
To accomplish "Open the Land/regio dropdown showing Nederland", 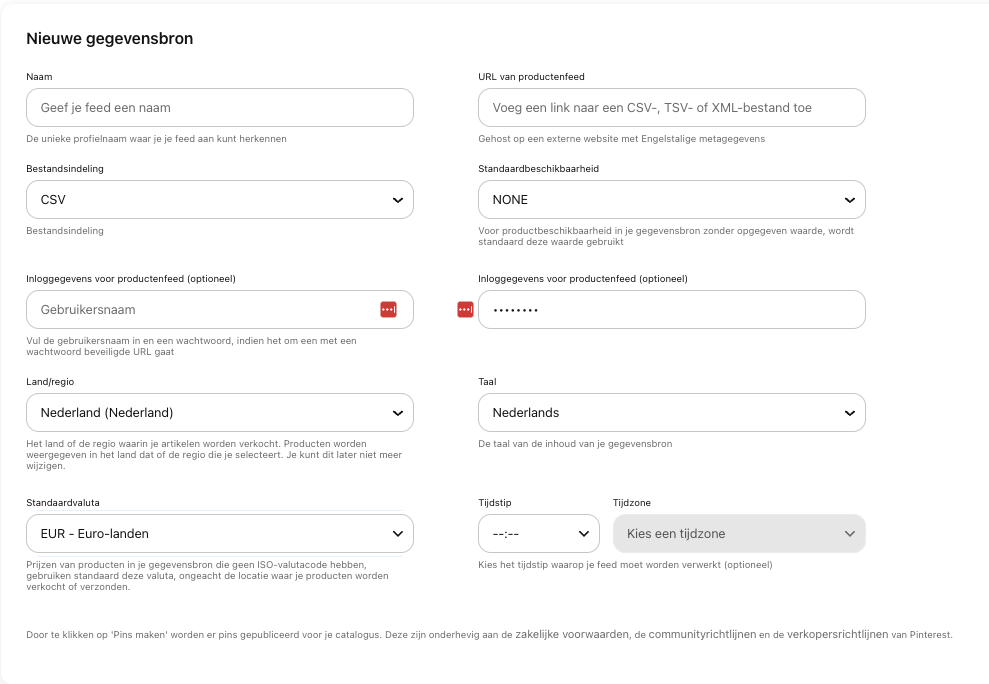I will pos(219,412).
